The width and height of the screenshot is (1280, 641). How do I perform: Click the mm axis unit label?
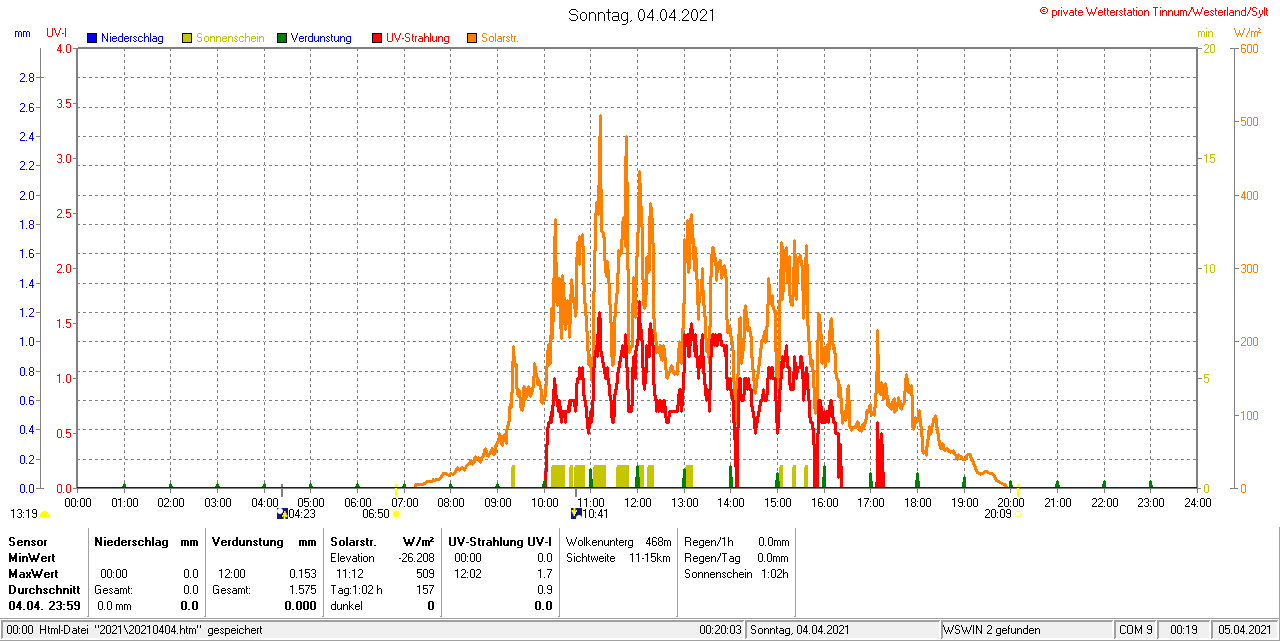23,33
